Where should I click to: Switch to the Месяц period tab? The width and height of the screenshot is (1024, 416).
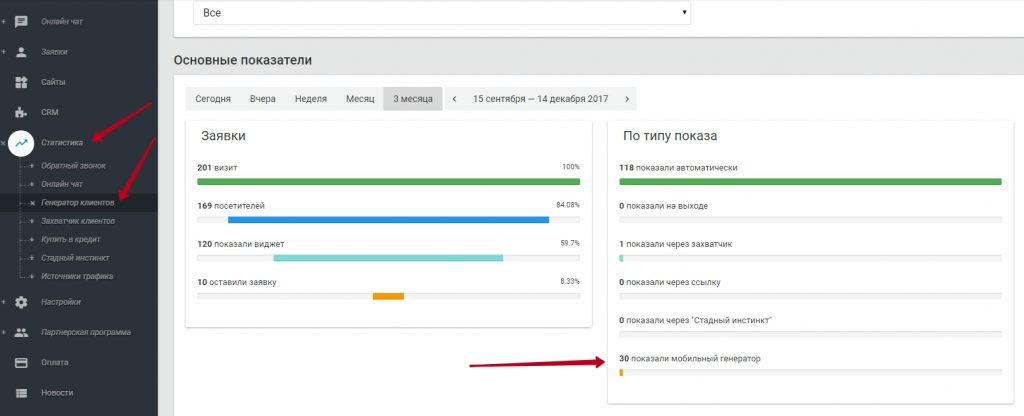[x=360, y=99]
